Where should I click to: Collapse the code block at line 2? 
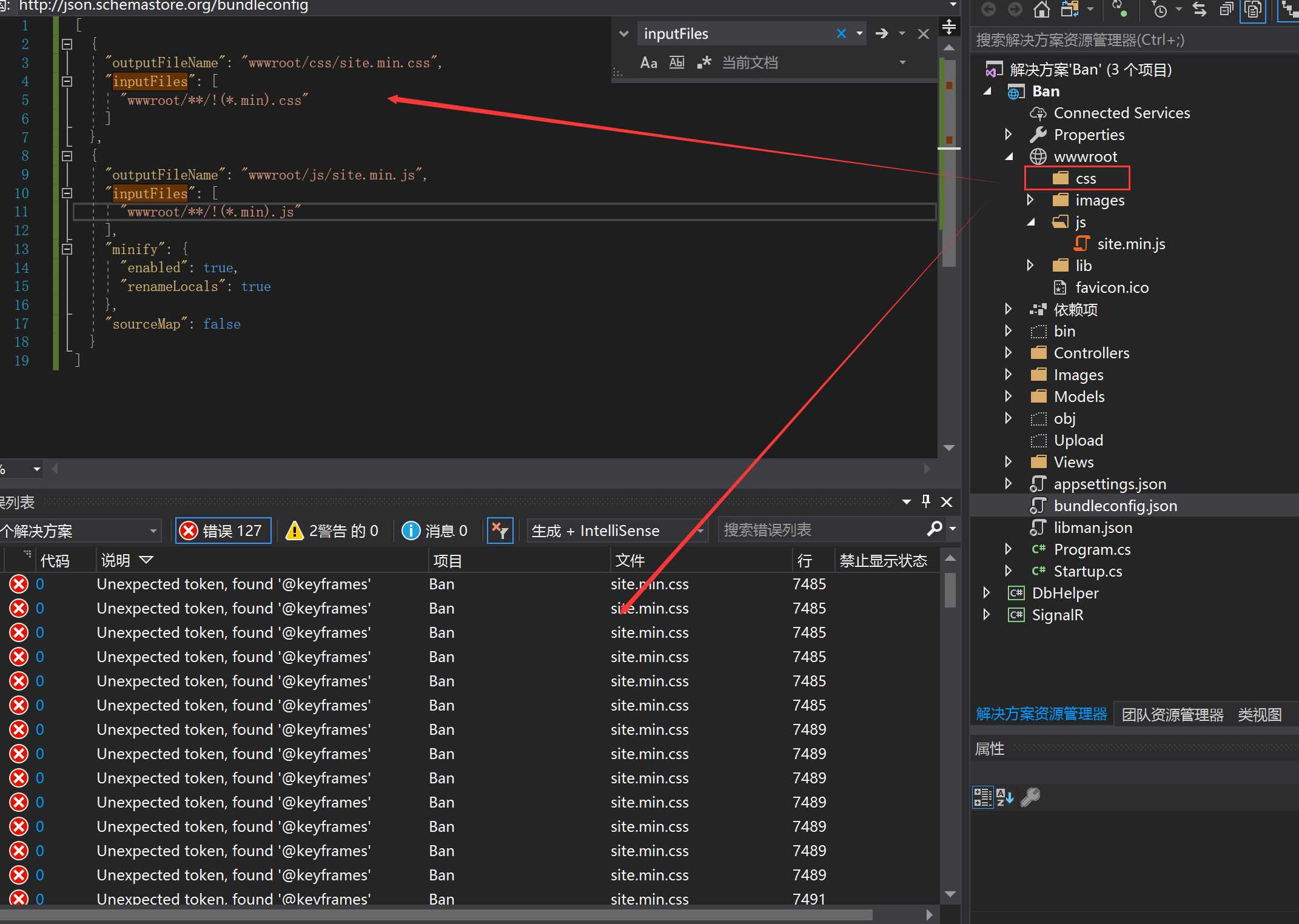pos(67,44)
